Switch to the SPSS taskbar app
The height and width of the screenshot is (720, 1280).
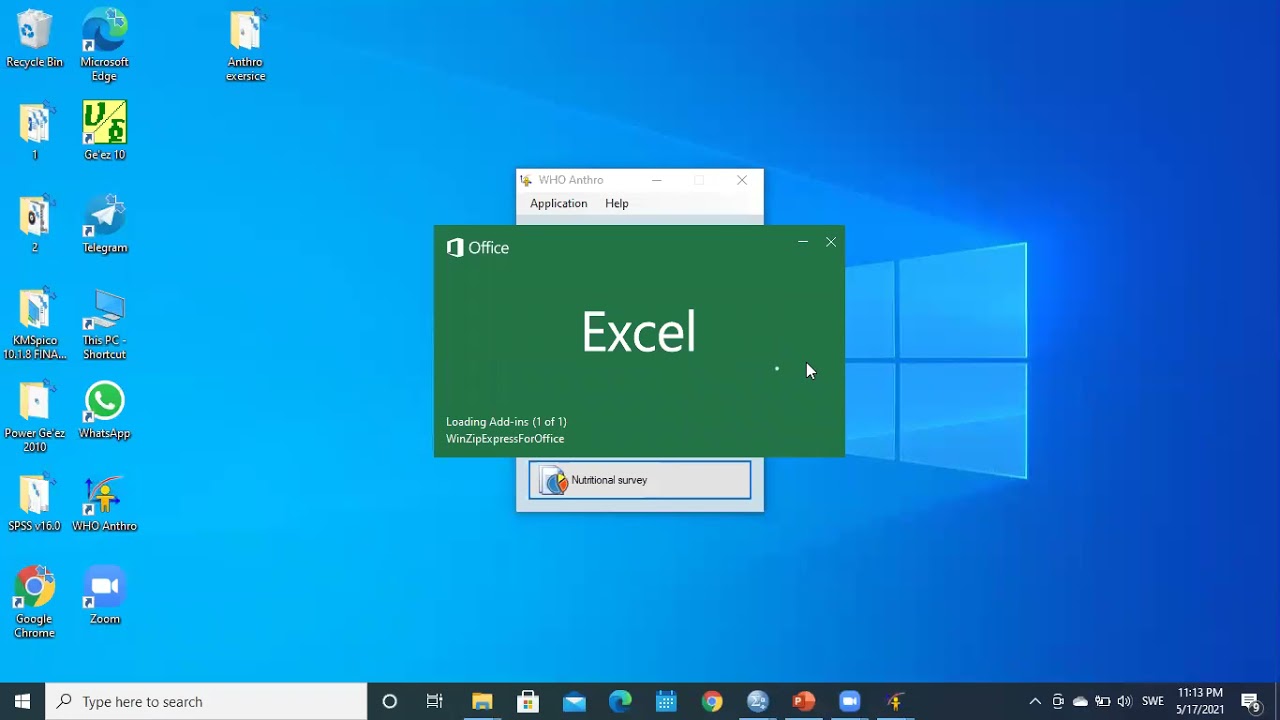(758, 701)
